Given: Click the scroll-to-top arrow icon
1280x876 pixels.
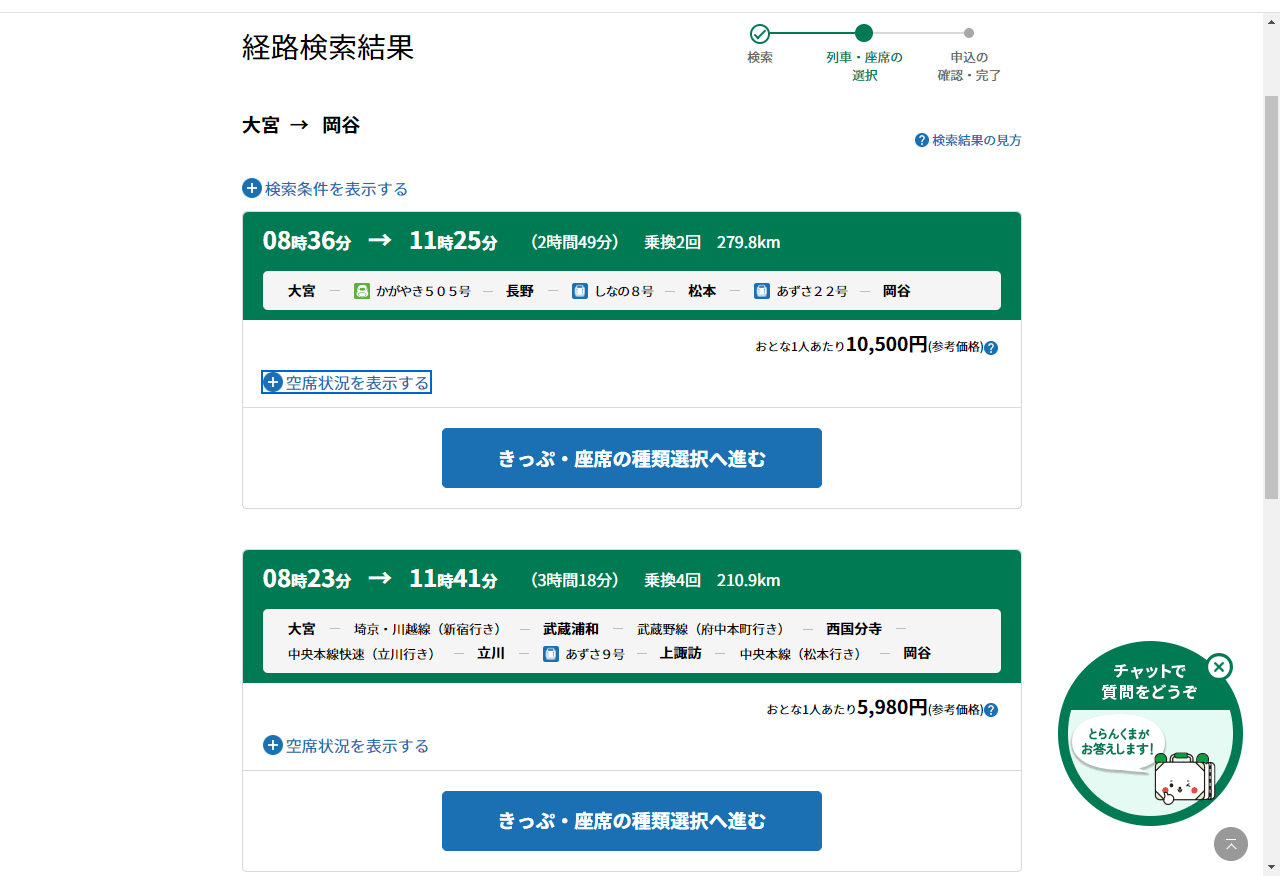Looking at the screenshot, I should click(x=1231, y=844).
